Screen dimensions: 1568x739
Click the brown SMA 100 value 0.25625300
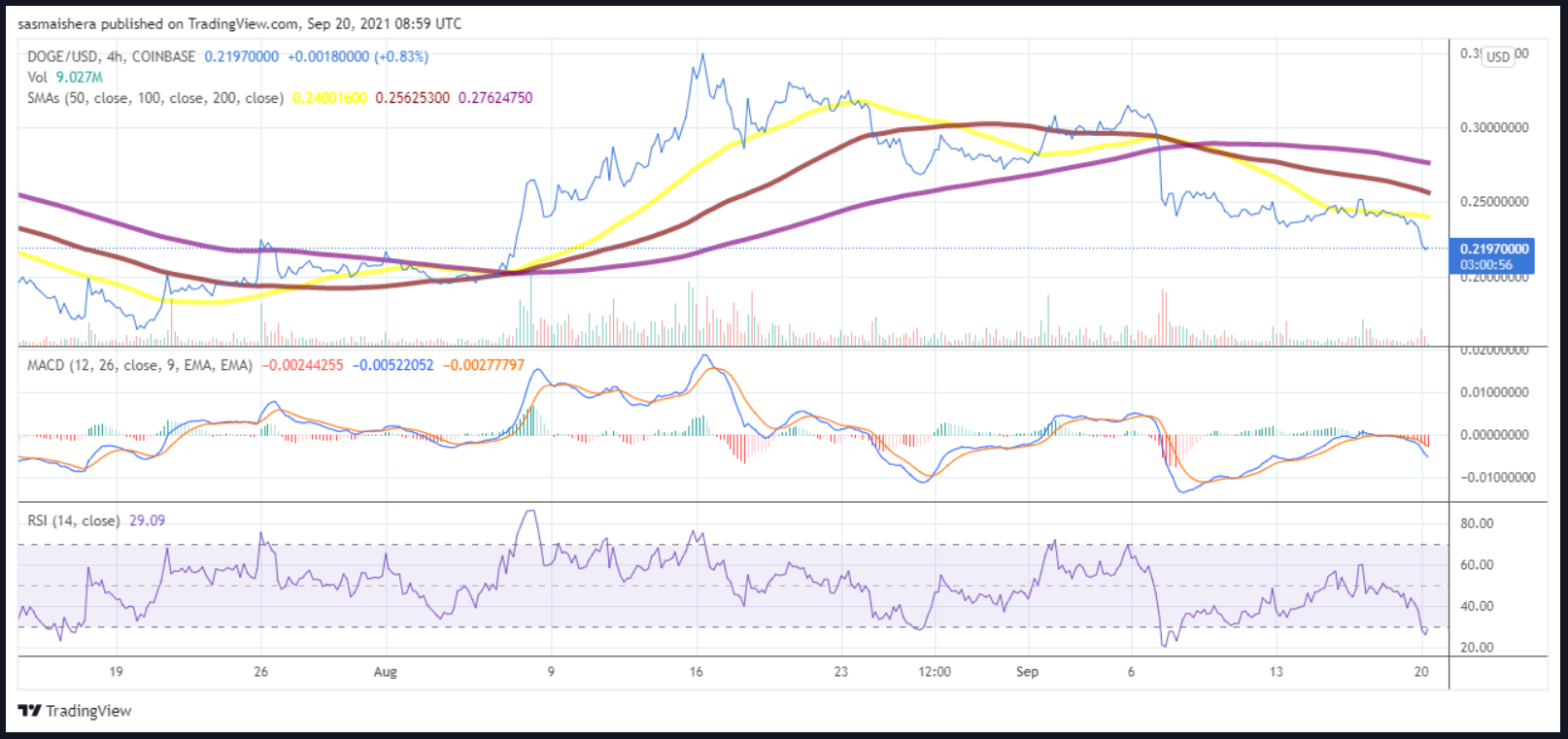pyautogui.click(x=413, y=98)
